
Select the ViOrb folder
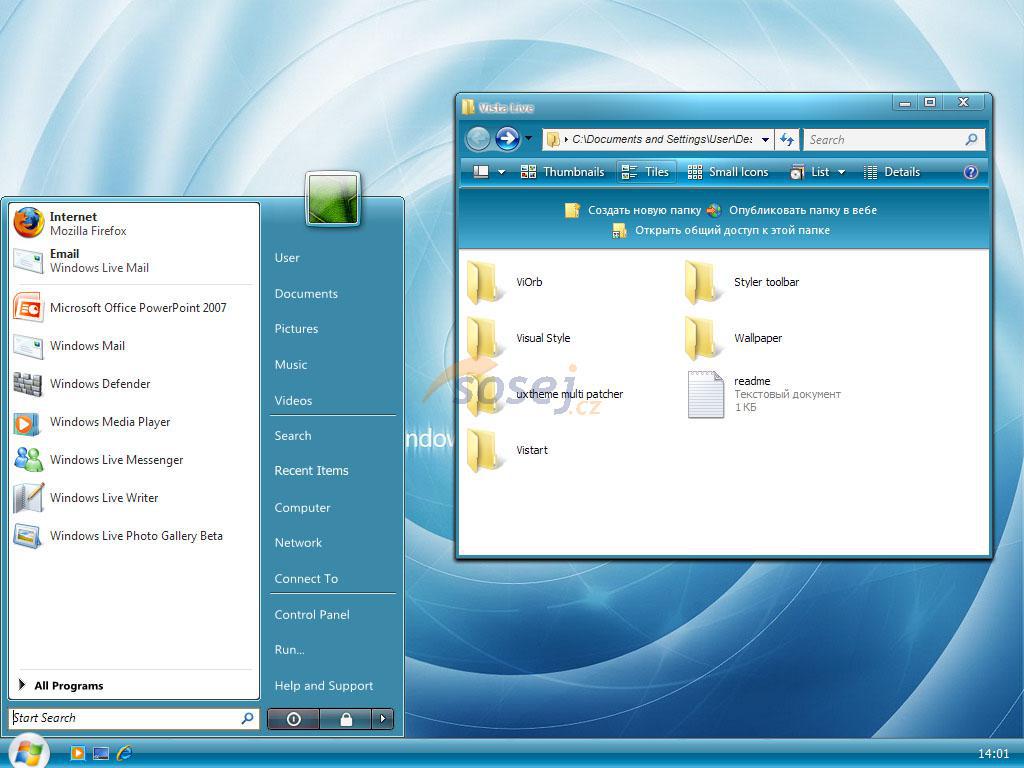click(x=505, y=282)
